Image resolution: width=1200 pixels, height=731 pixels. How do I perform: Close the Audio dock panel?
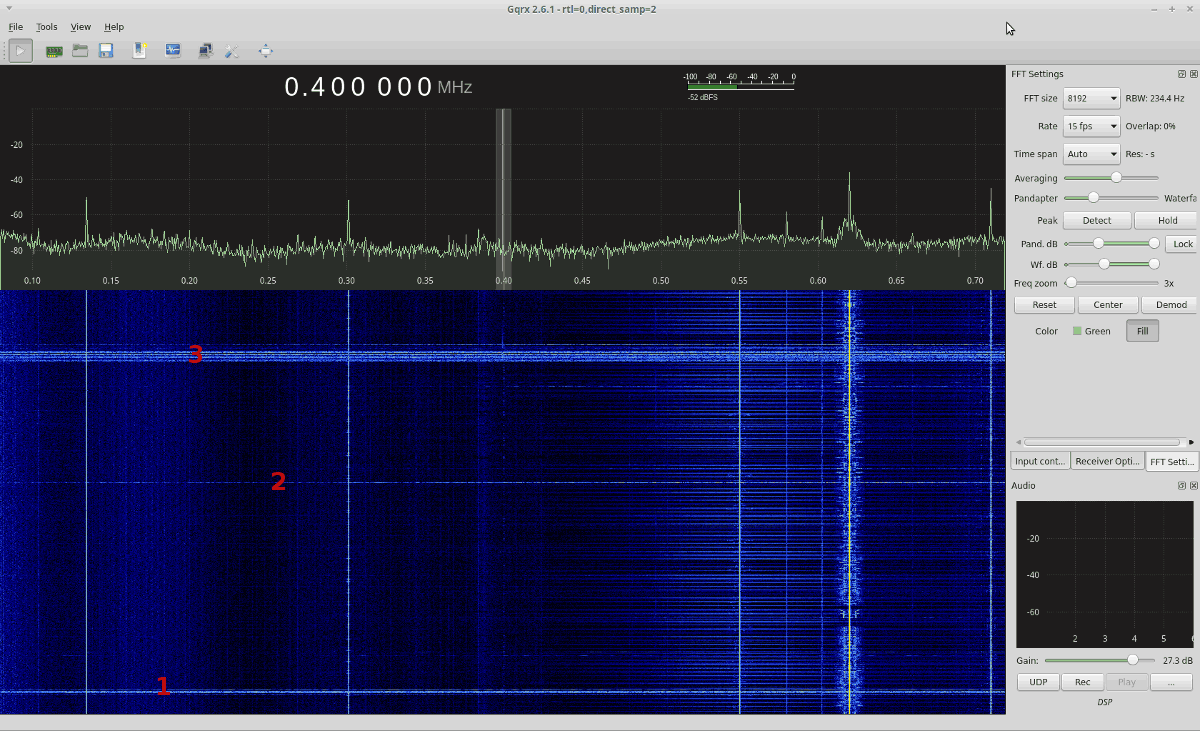pos(1193,485)
